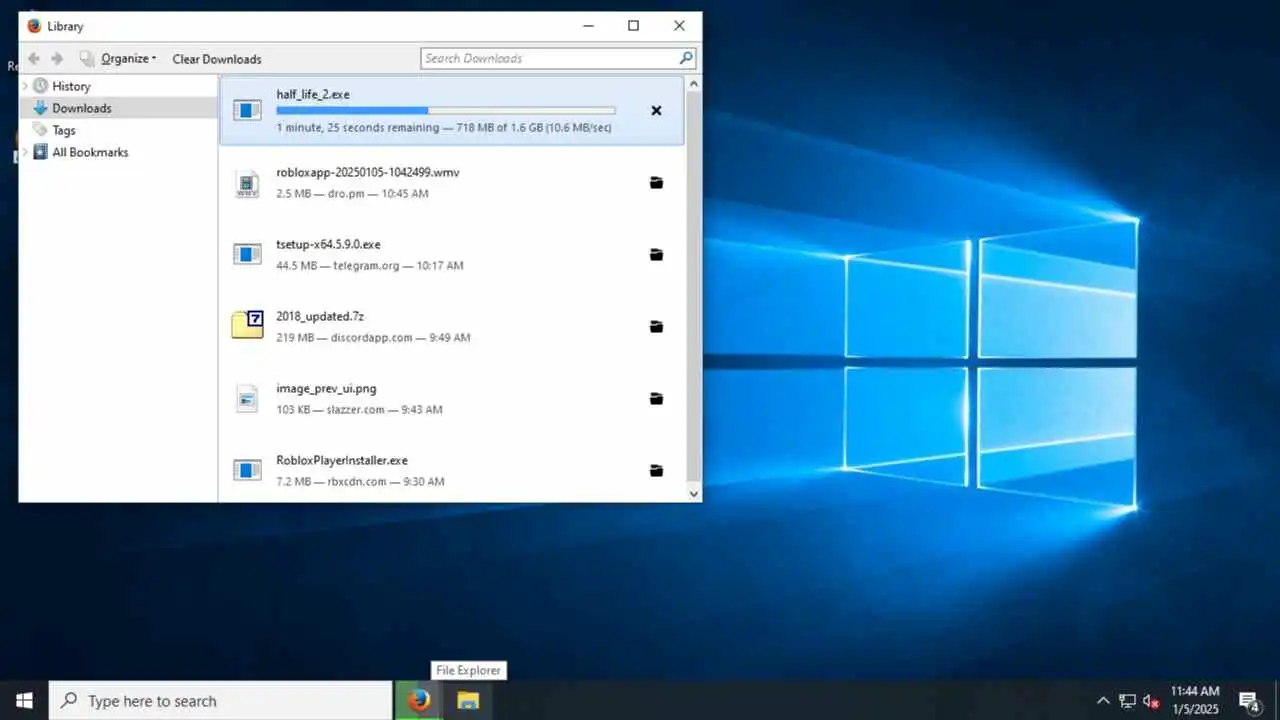Click the half_life_2.exe download progress bar
Viewport: 1280px width, 720px height.
click(x=446, y=110)
